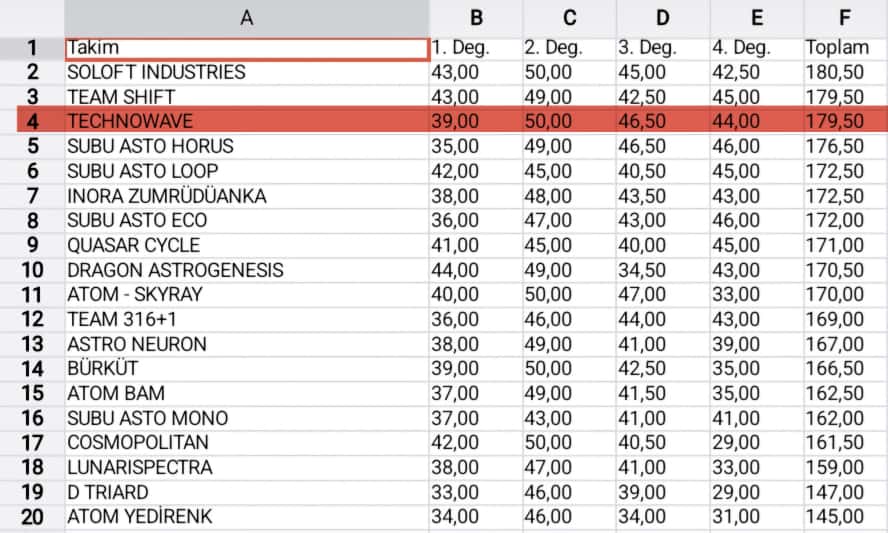Click the ATOM YEDİRENK cell
This screenshot has height=533, width=888.
point(246,517)
